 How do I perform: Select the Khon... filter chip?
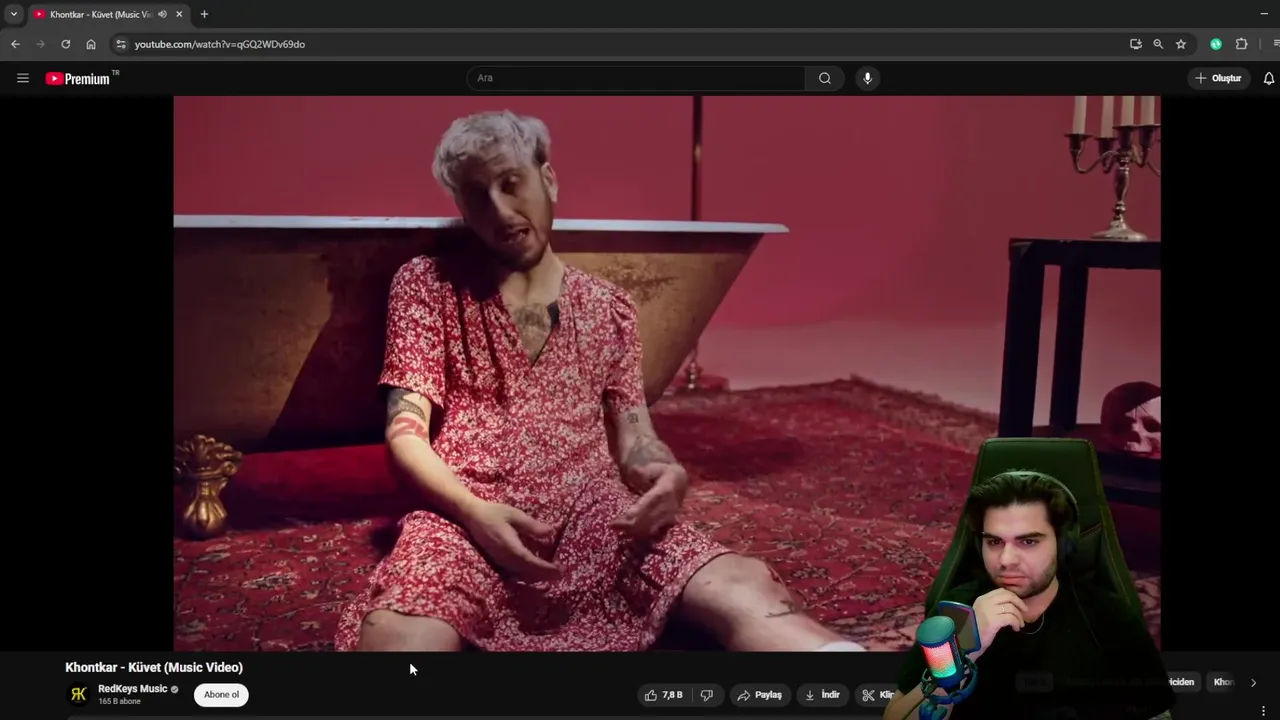click(x=1223, y=682)
